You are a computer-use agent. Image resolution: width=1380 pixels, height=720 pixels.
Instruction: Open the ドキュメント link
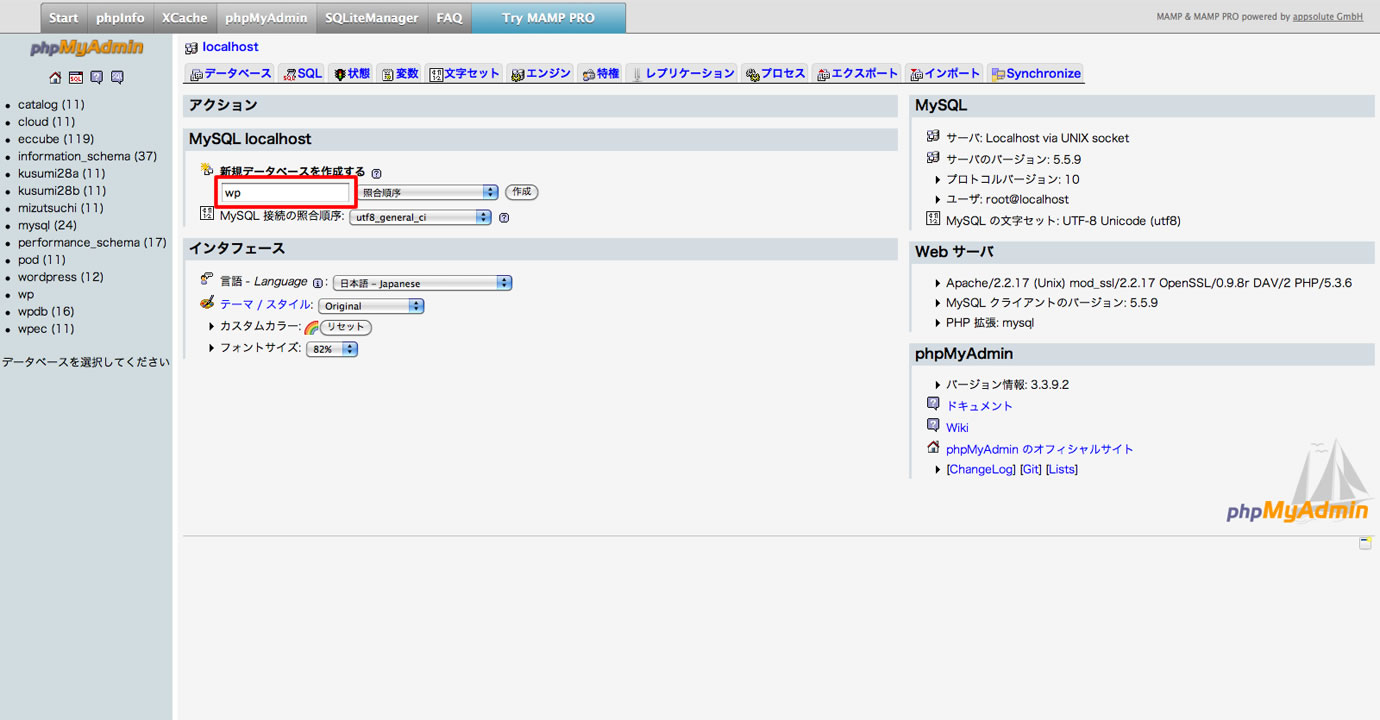click(979, 406)
